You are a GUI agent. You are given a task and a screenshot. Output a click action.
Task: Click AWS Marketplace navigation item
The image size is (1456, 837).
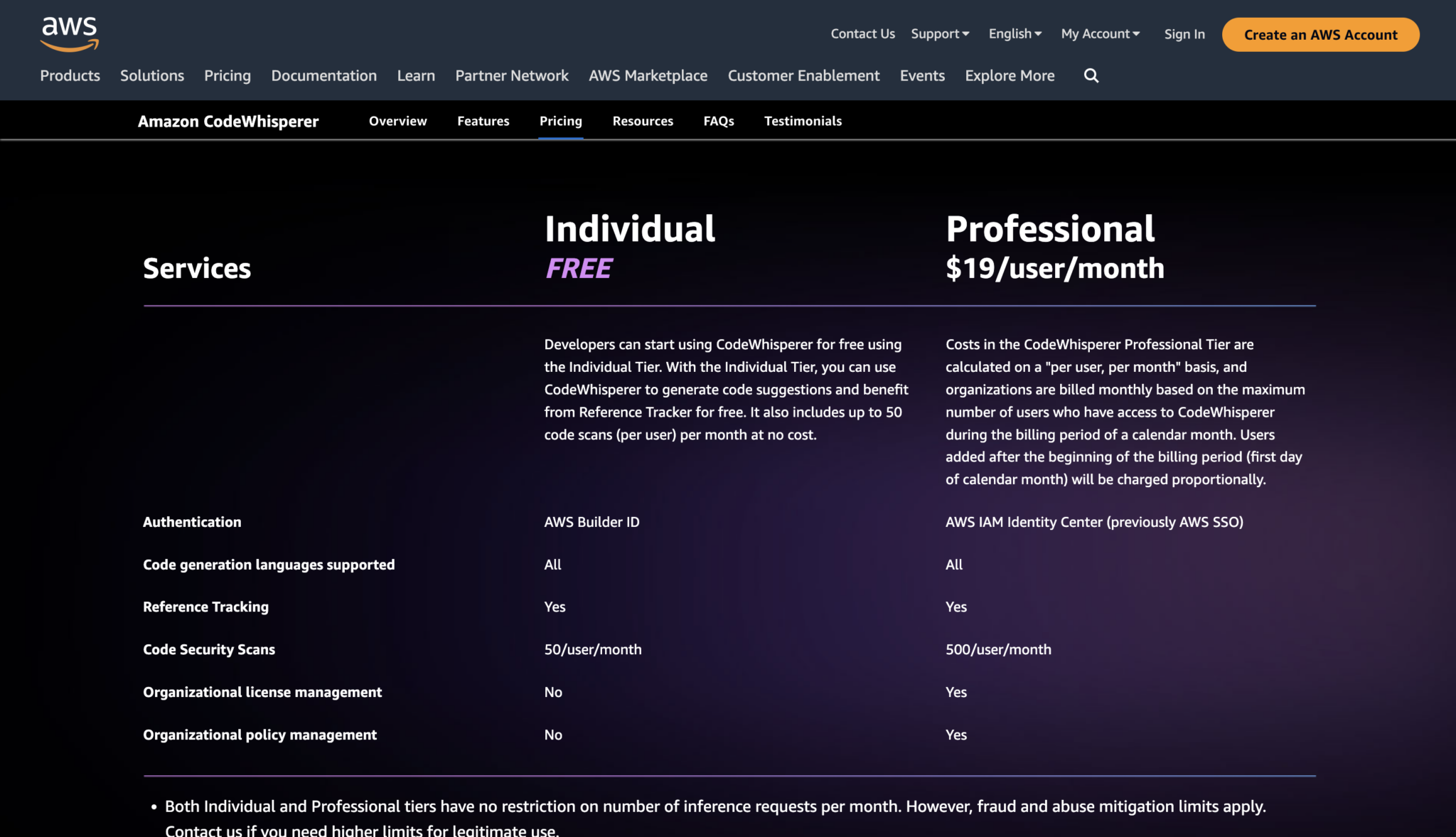(648, 75)
